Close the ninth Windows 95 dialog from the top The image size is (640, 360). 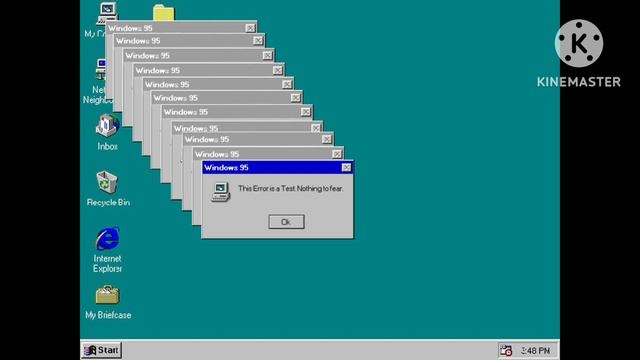pos(327,140)
